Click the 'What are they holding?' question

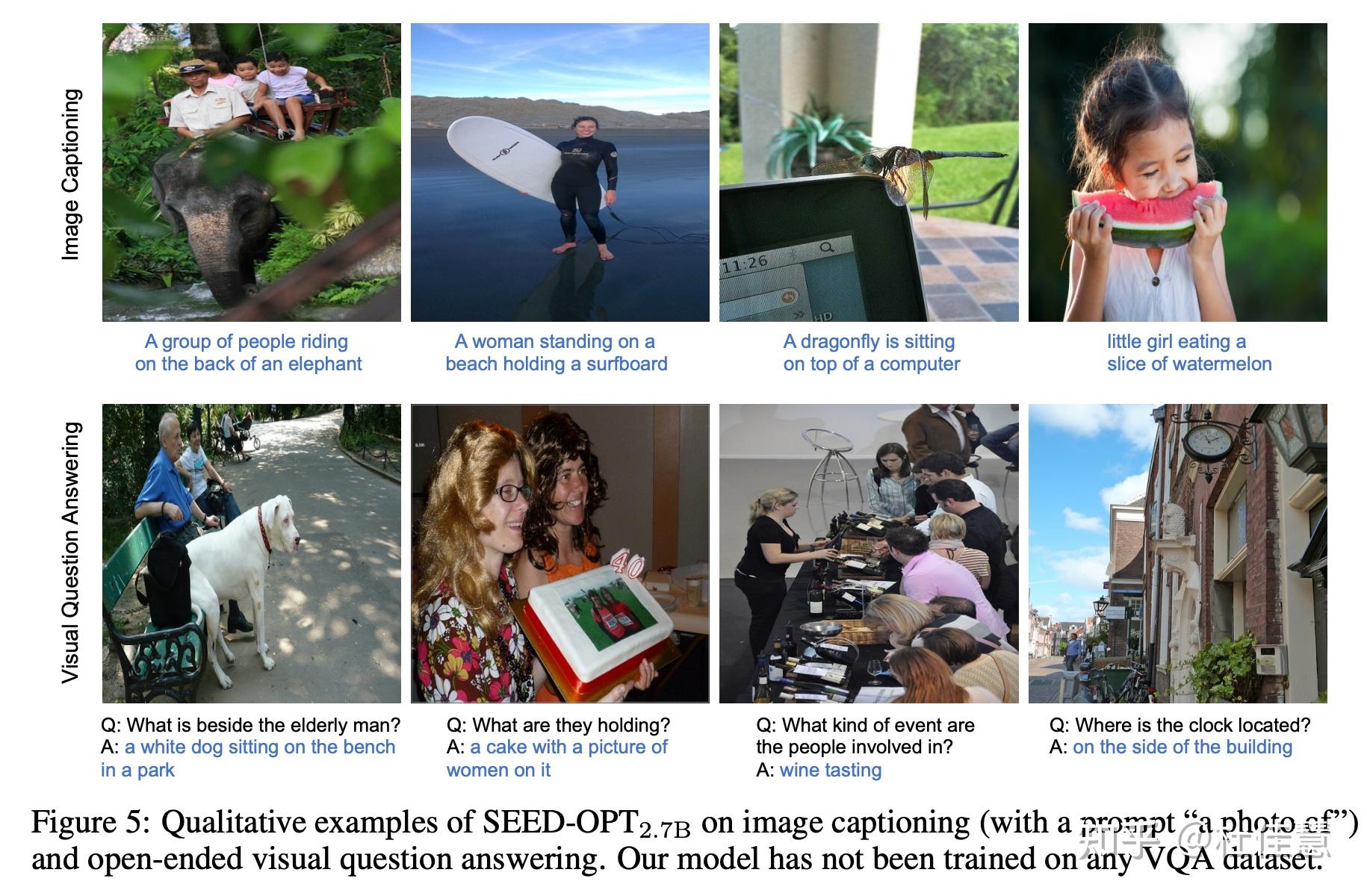click(x=558, y=725)
